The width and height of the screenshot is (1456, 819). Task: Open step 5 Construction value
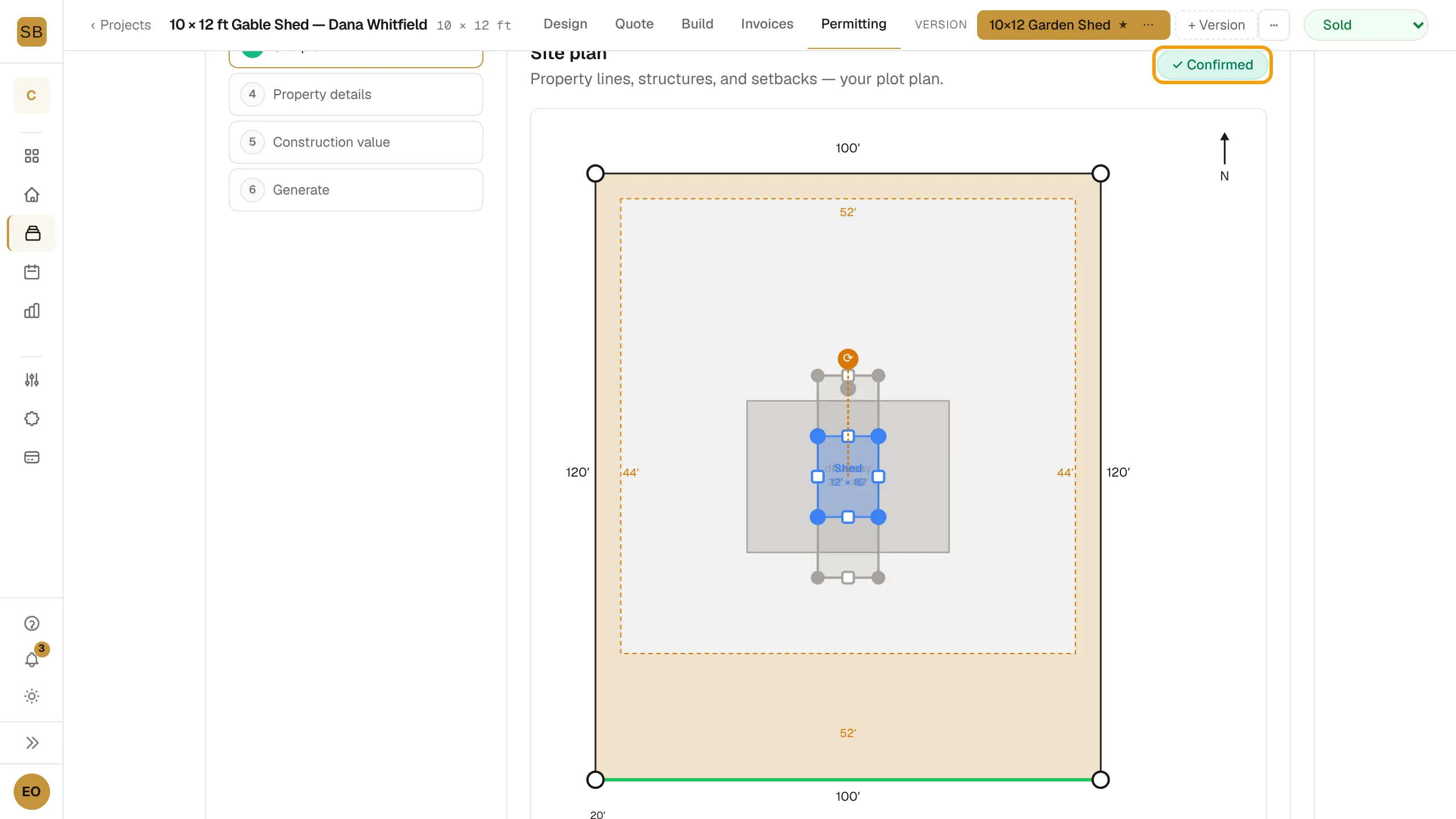356,142
